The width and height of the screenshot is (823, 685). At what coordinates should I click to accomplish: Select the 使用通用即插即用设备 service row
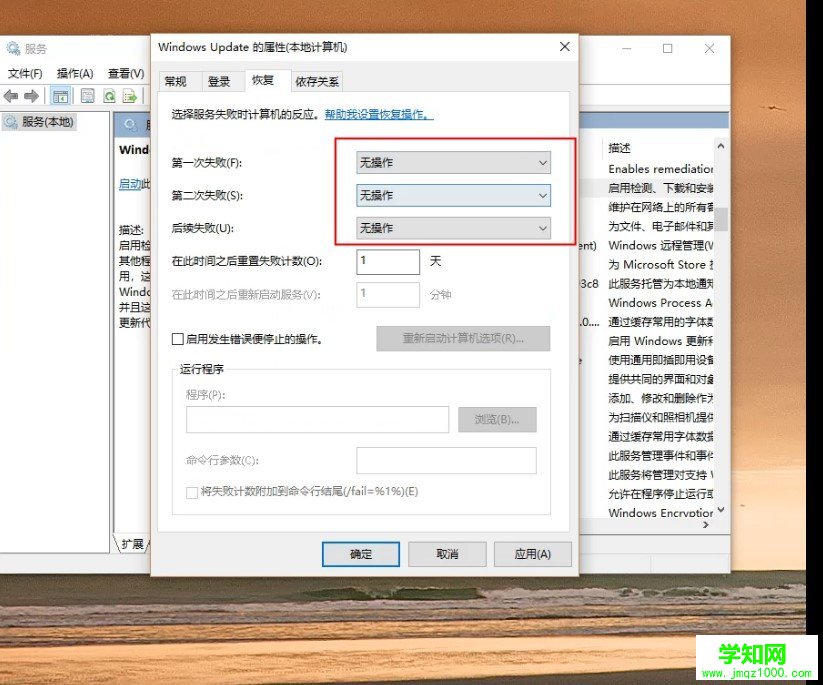(660, 360)
